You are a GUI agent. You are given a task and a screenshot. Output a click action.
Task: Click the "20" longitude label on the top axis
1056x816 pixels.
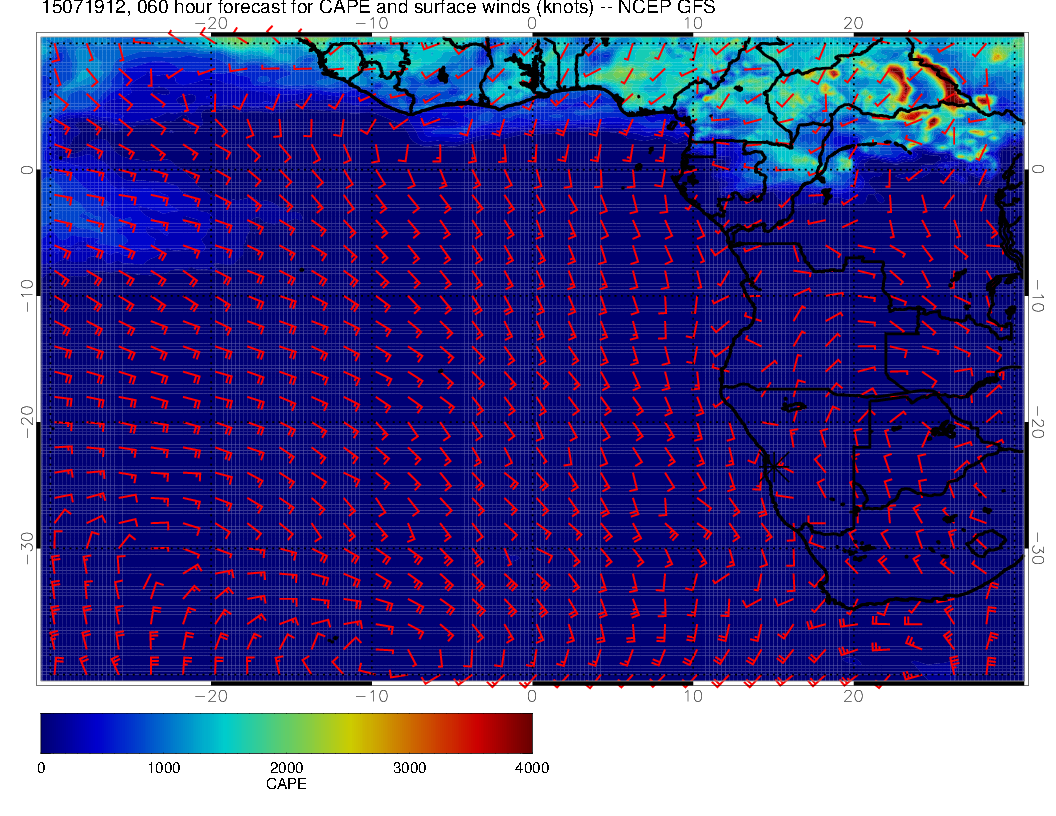pos(853,22)
